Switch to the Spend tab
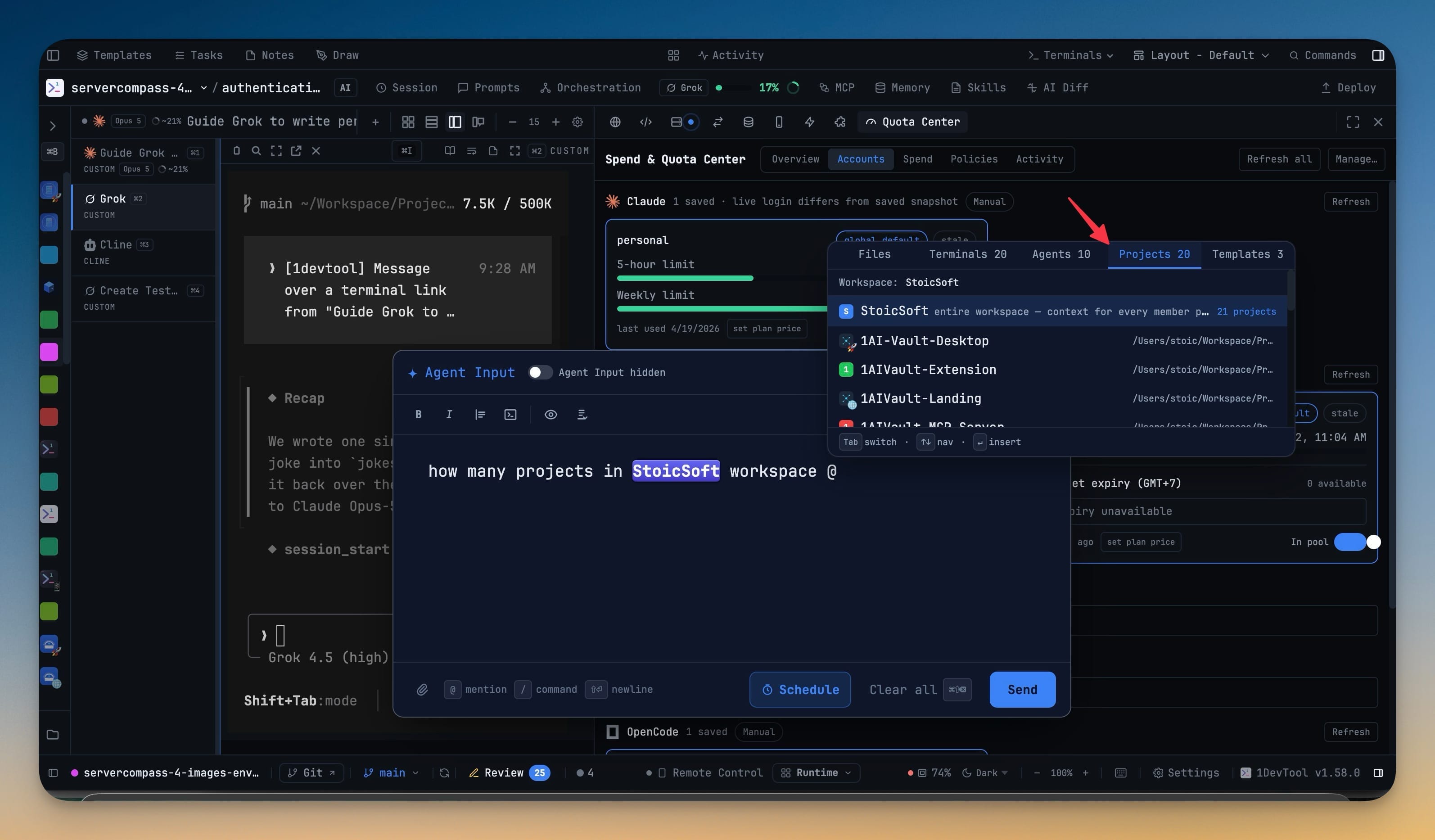 click(917, 159)
